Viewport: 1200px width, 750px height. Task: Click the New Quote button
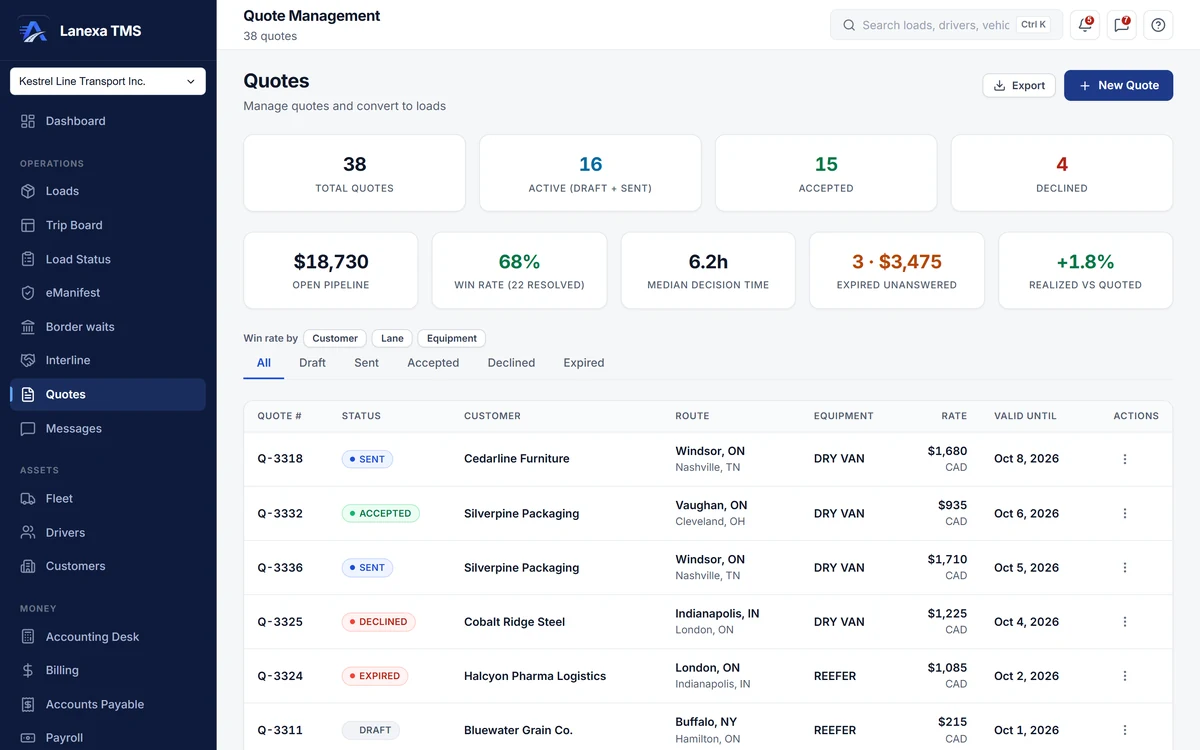click(x=1118, y=85)
